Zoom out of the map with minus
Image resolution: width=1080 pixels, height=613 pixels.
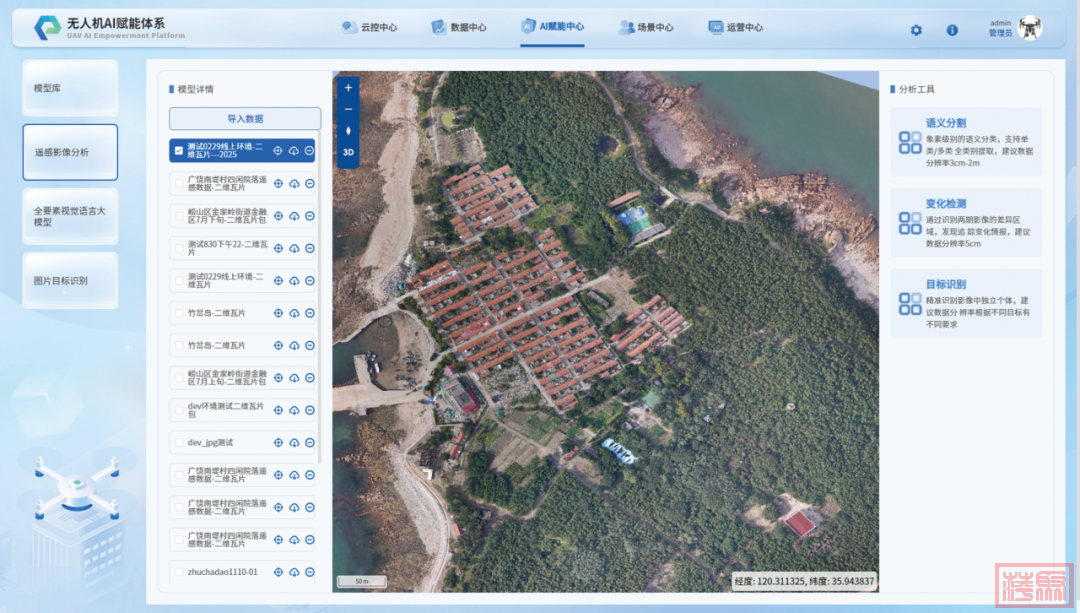click(x=348, y=109)
